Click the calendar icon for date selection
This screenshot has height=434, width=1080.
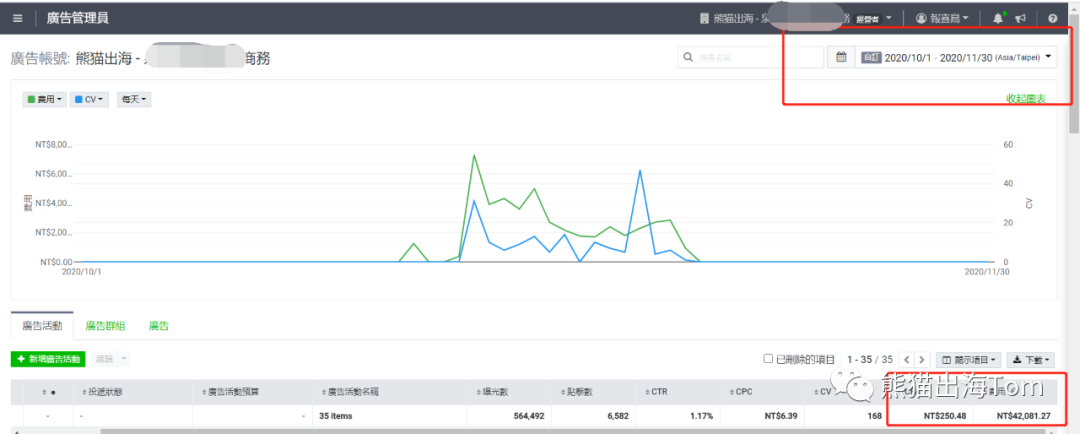click(841, 57)
